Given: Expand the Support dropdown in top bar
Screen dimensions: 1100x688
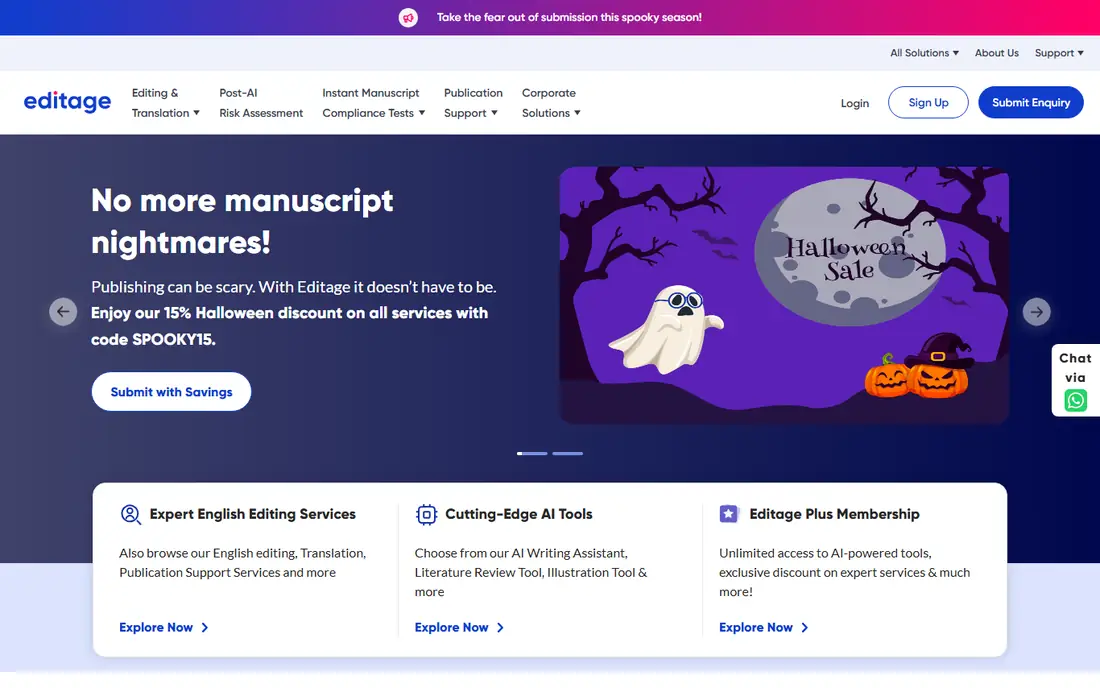Looking at the screenshot, I should pyautogui.click(x=1059, y=53).
